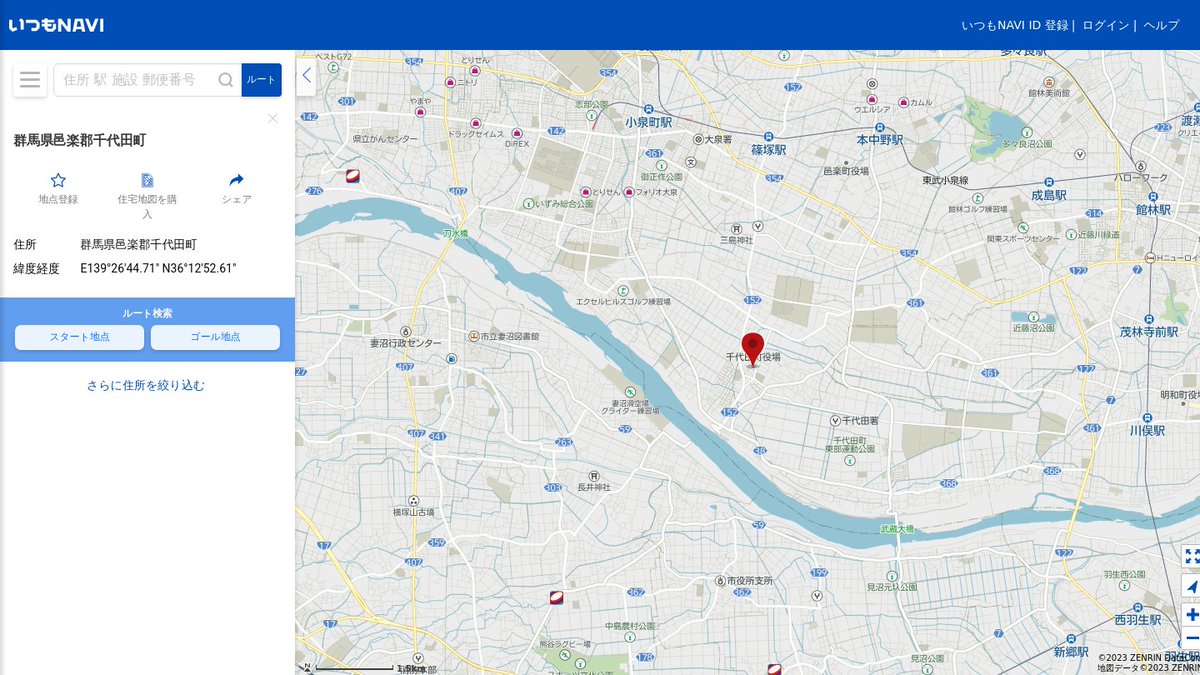
Task: Click the 小泉町駅 station icon
Action: [650, 108]
